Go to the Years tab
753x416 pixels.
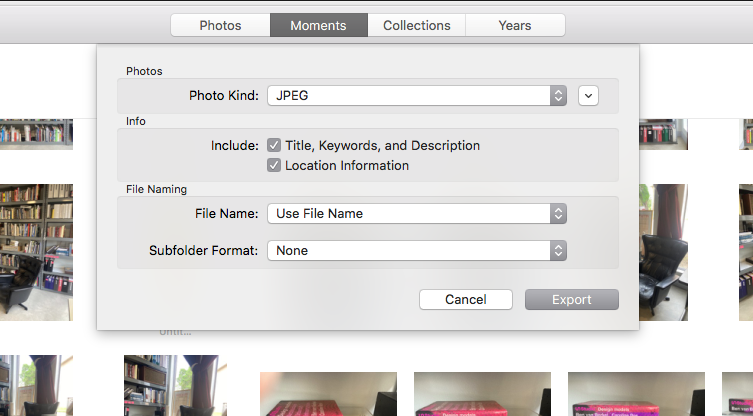[514, 25]
